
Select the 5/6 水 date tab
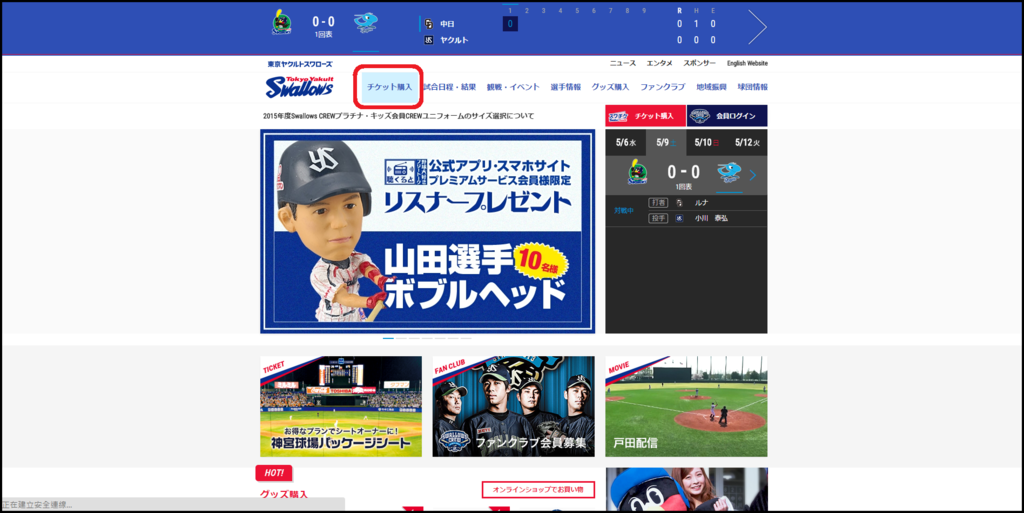[x=626, y=142]
